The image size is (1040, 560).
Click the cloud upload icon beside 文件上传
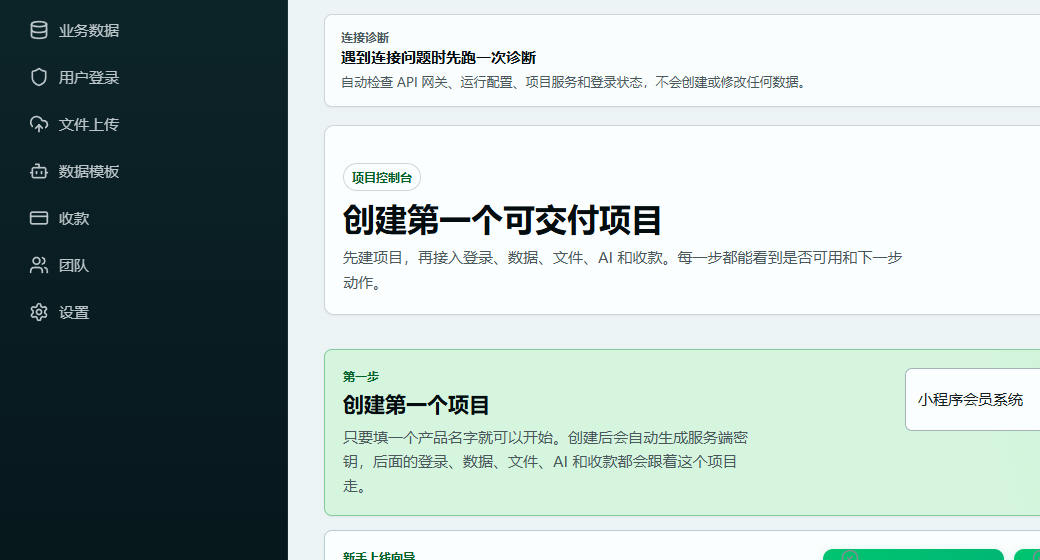[x=38, y=125]
